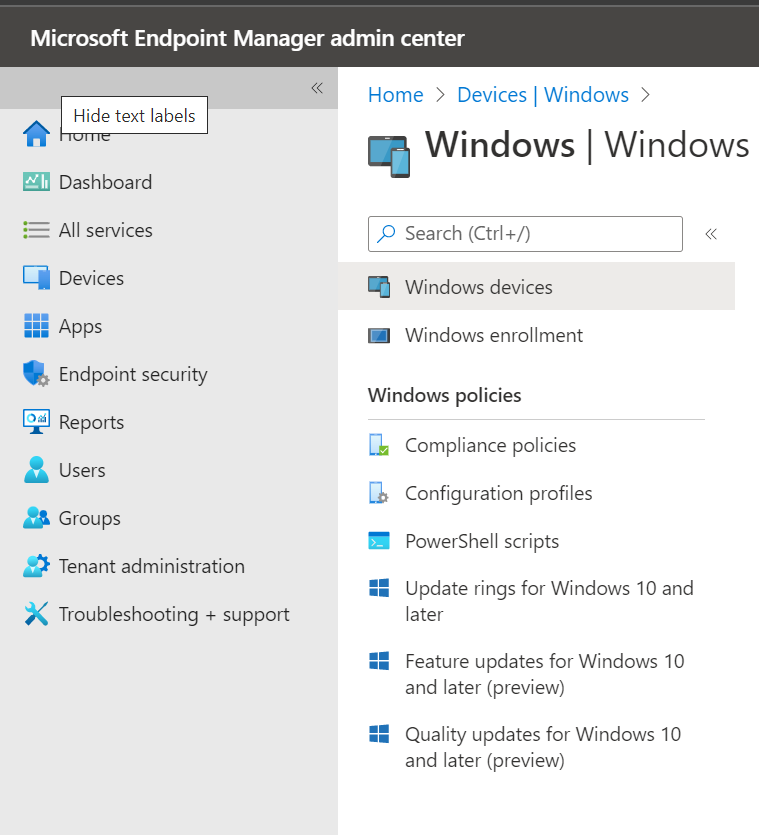The height and width of the screenshot is (835, 759).
Task: Open Endpoint security section
Action: pyautogui.click(x=133, y=374)
